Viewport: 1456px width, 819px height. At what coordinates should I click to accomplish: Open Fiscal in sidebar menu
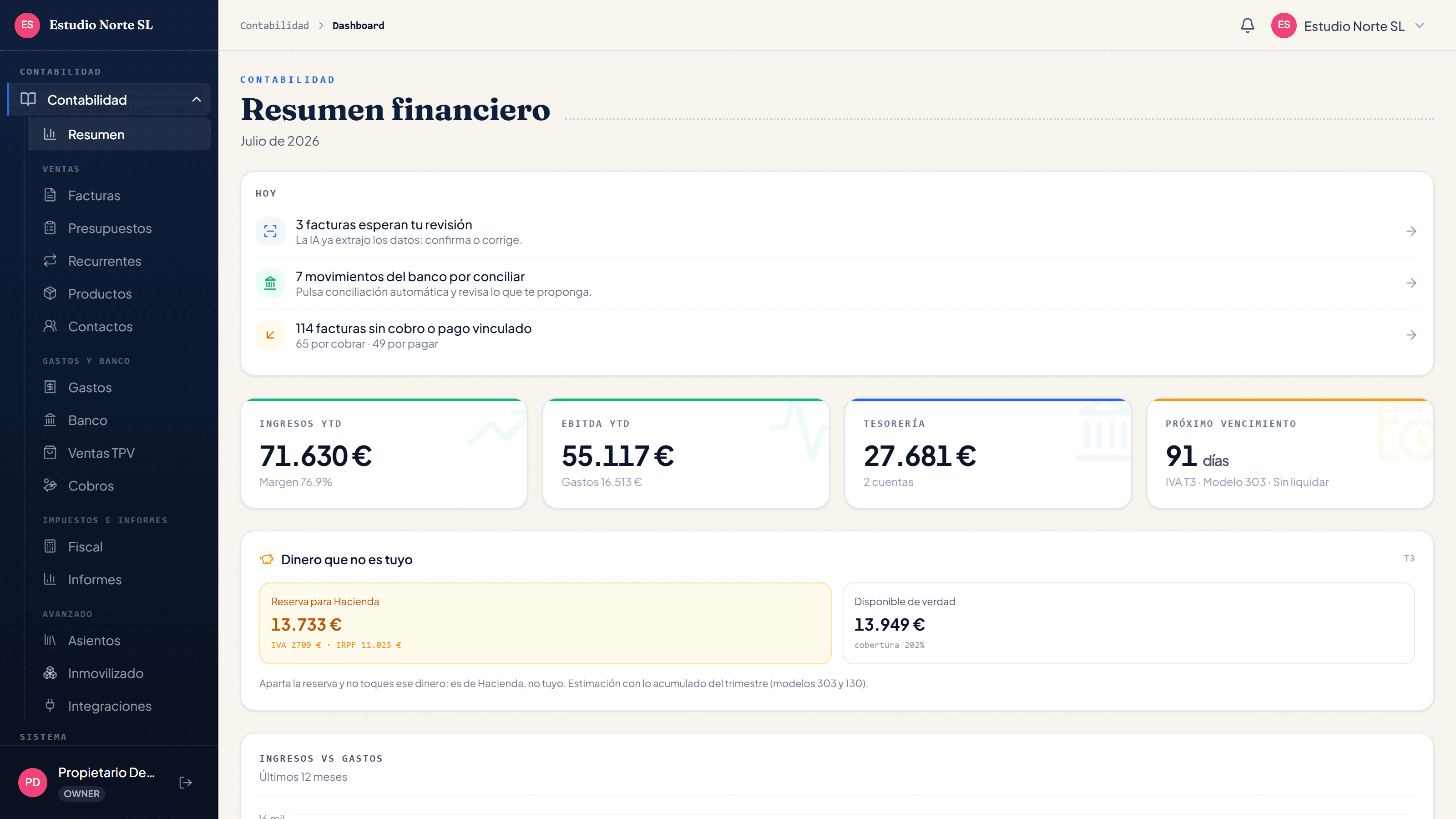[119, 546]
